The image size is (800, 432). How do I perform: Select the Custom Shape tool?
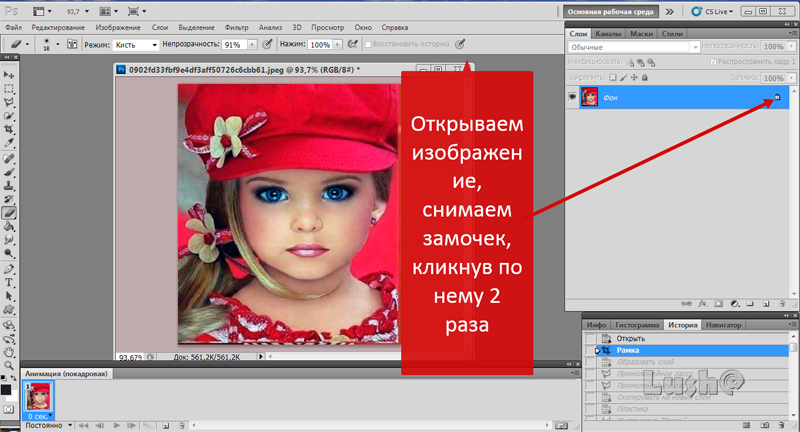point(9,310)
